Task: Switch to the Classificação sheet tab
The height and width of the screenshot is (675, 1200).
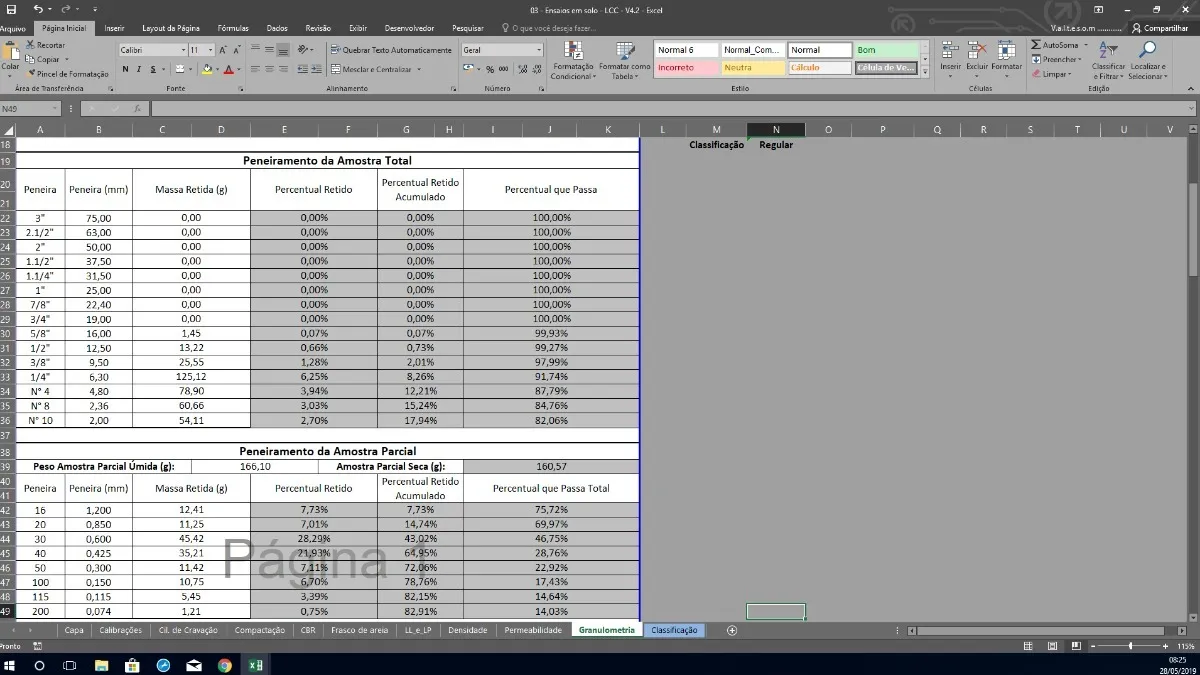Action: pos(673,630)
